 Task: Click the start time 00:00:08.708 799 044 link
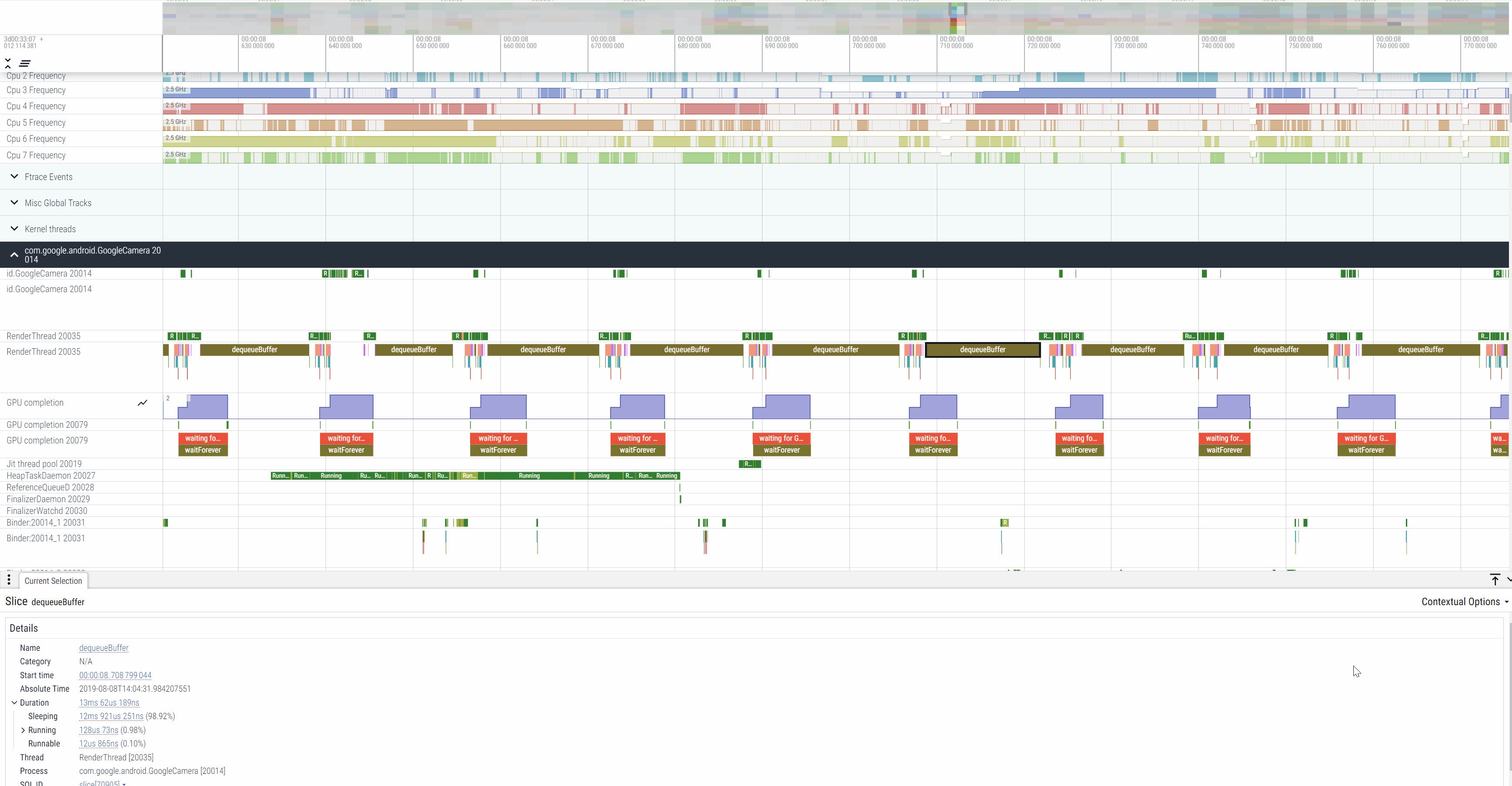point(115,675)
